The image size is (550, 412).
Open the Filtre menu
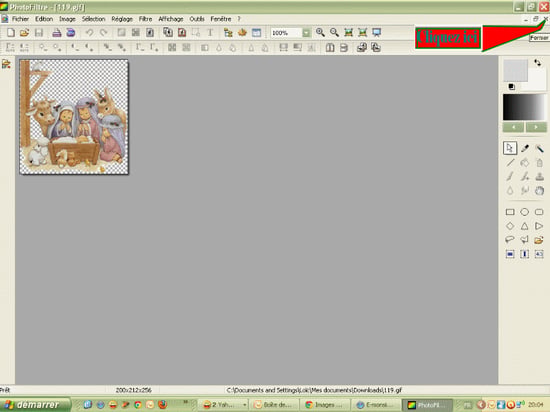(x=146, y=19)
